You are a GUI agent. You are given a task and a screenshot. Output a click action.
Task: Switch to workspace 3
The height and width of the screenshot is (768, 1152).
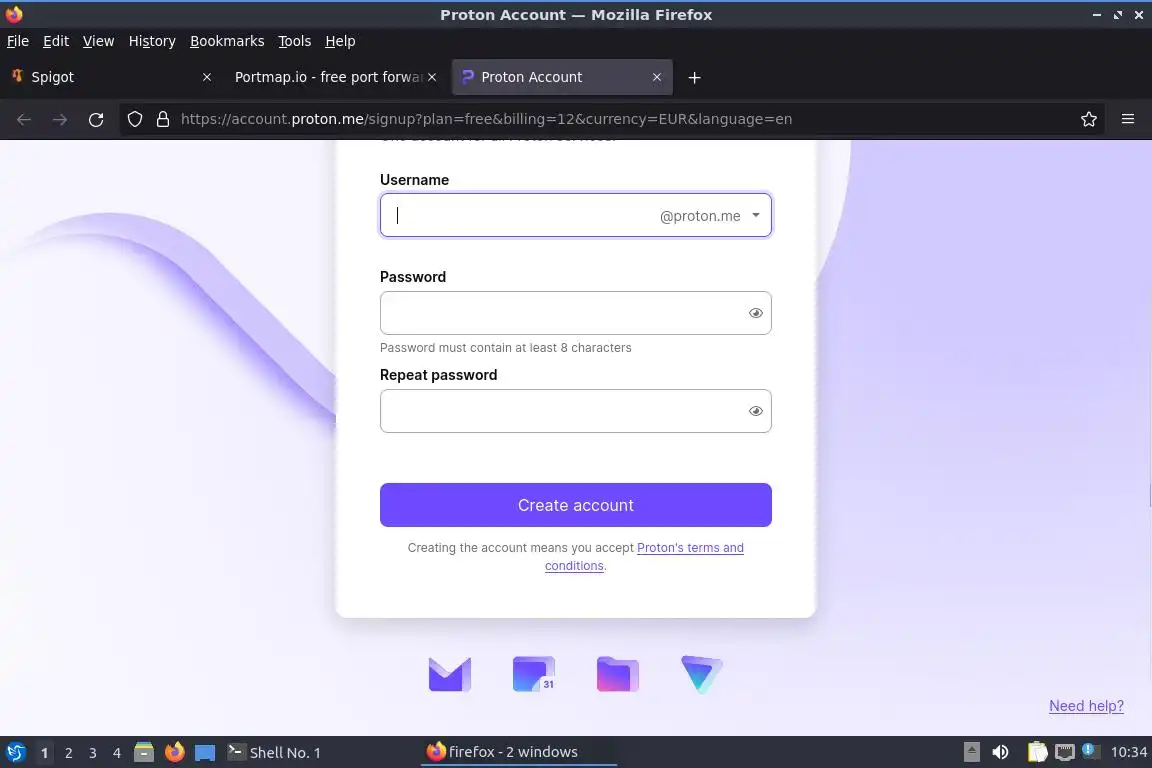pos(93,753)
